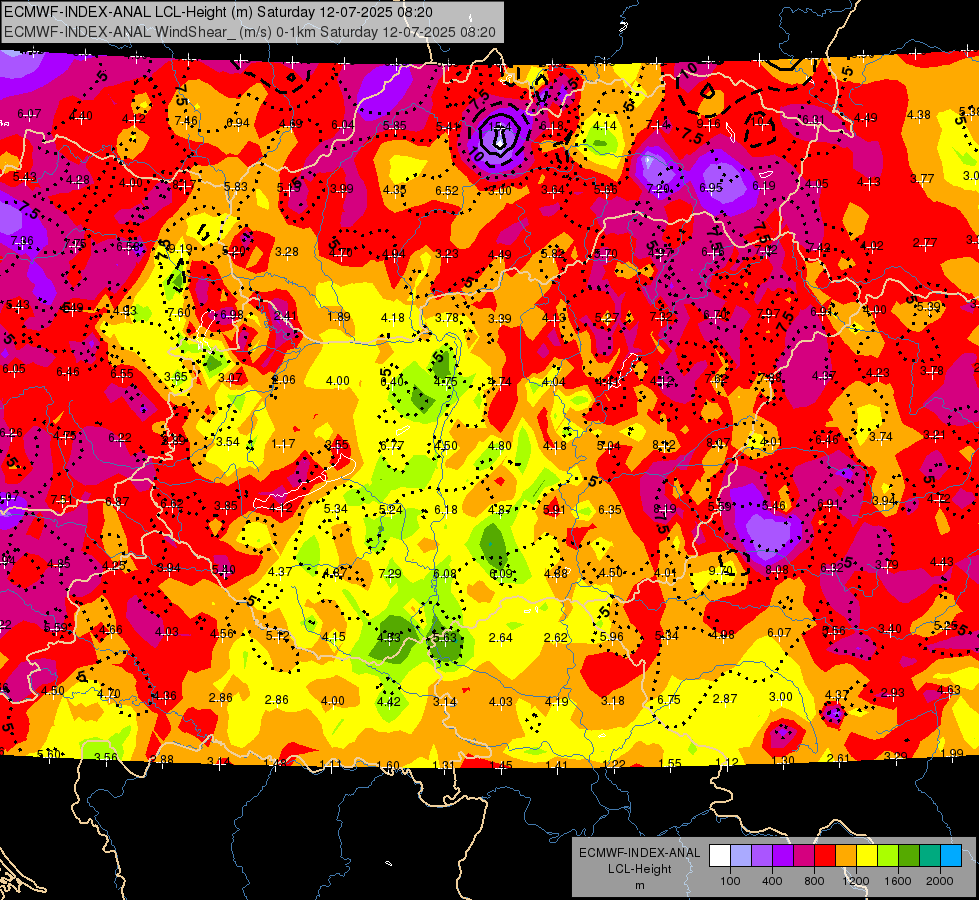Click the magenta-pink legend swatch
This screenshot has height=900, width=979.
[804, 856]
